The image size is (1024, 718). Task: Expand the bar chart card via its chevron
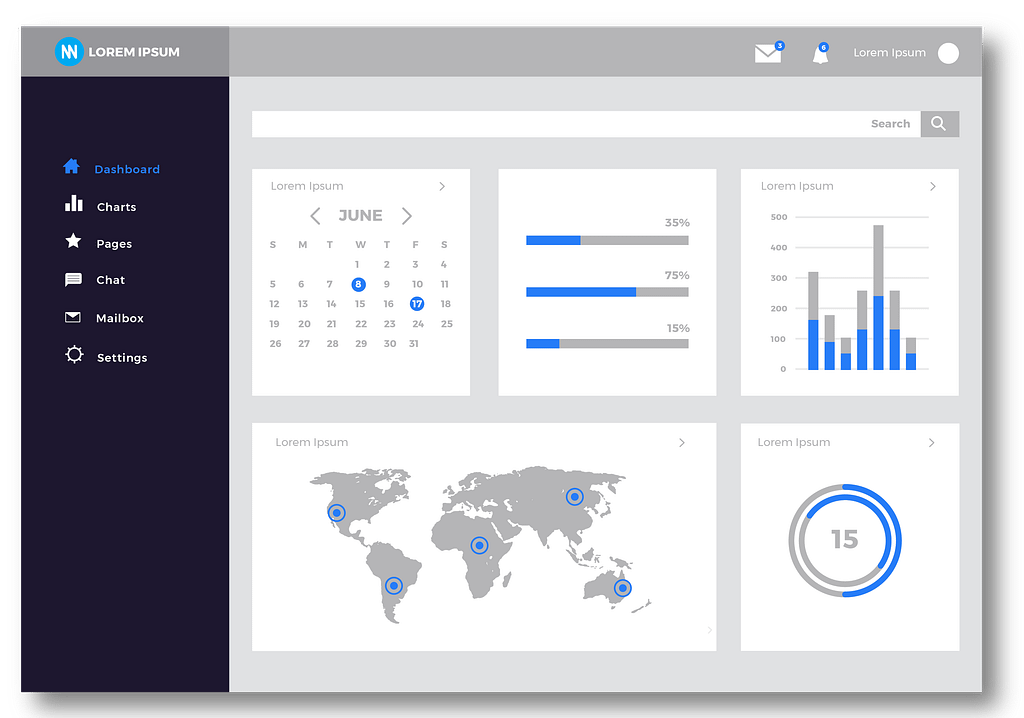point(932,186)
